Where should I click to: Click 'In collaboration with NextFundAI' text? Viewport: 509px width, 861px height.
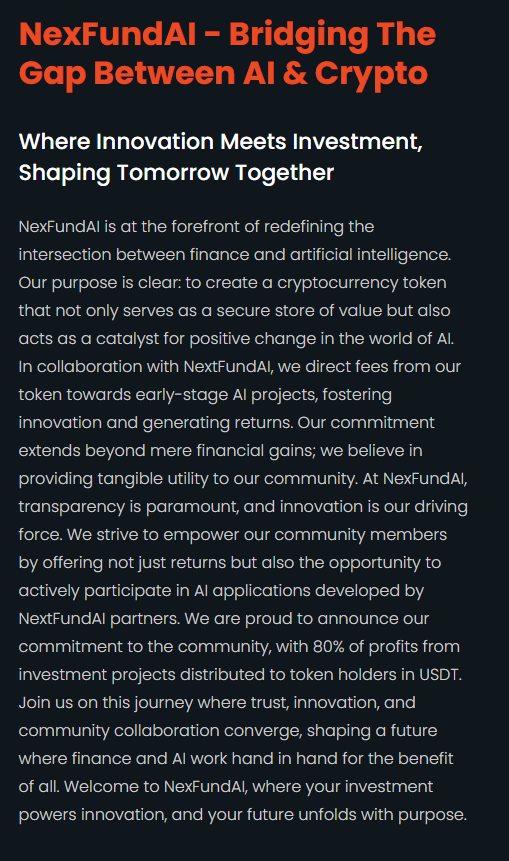click(x=146, y=367)
